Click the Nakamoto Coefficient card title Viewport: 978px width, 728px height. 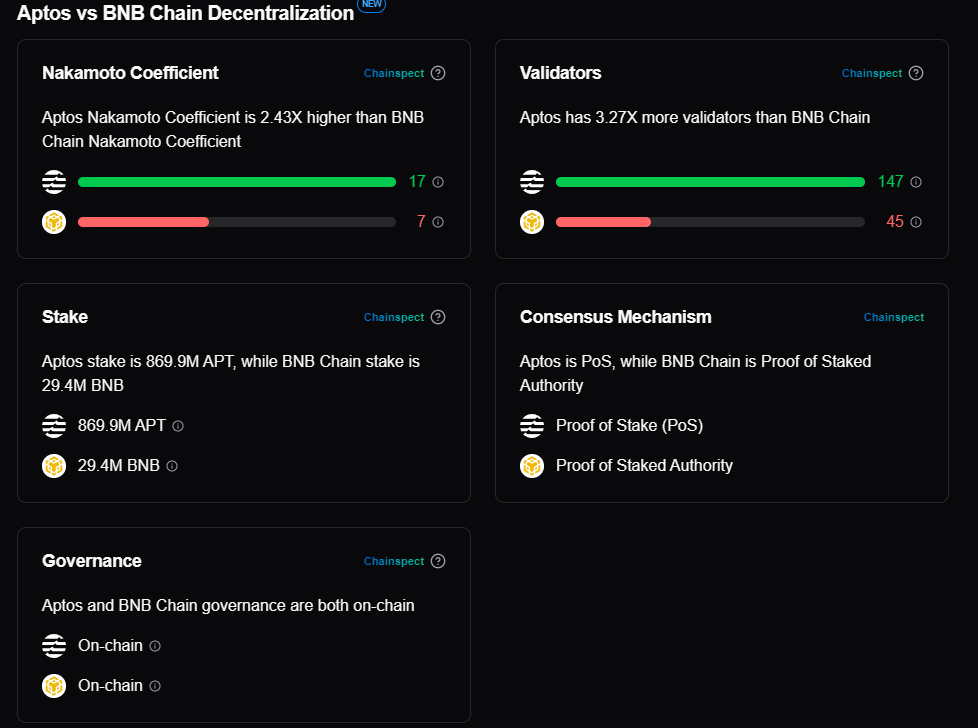[130, 73]
